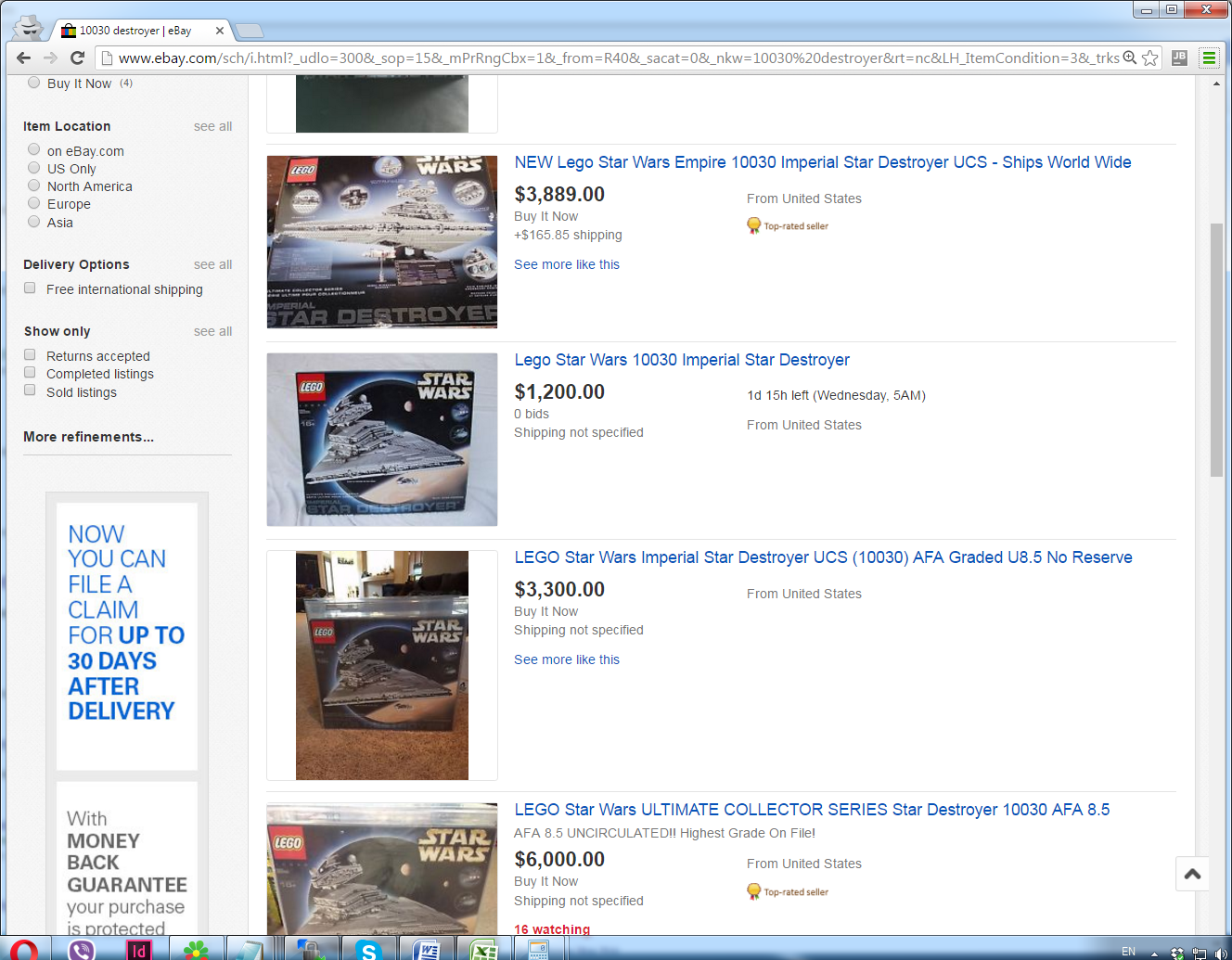
Task: Click the Money Back Guarantee banner
Action: coord(127,859)
